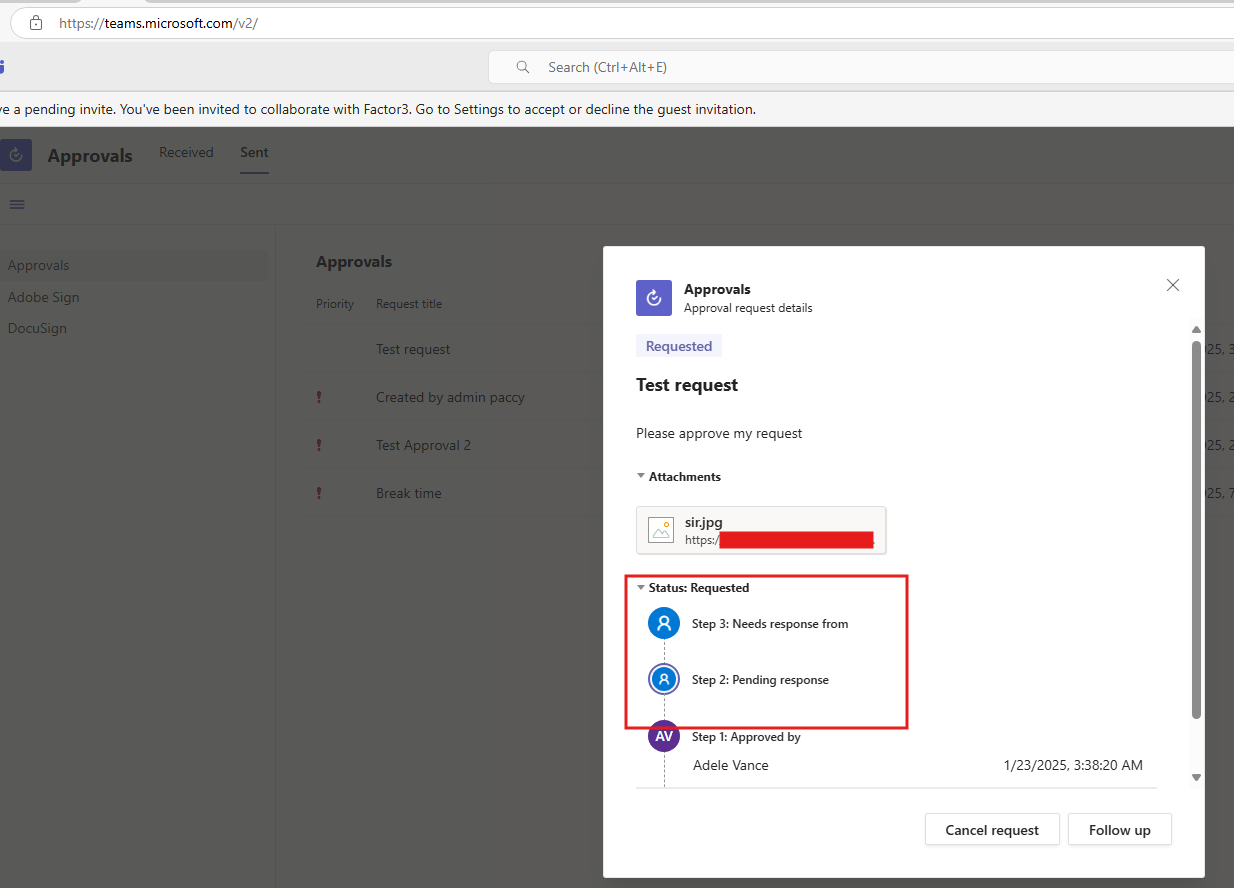
Task: Click the Request title column header
Action: 409,304
